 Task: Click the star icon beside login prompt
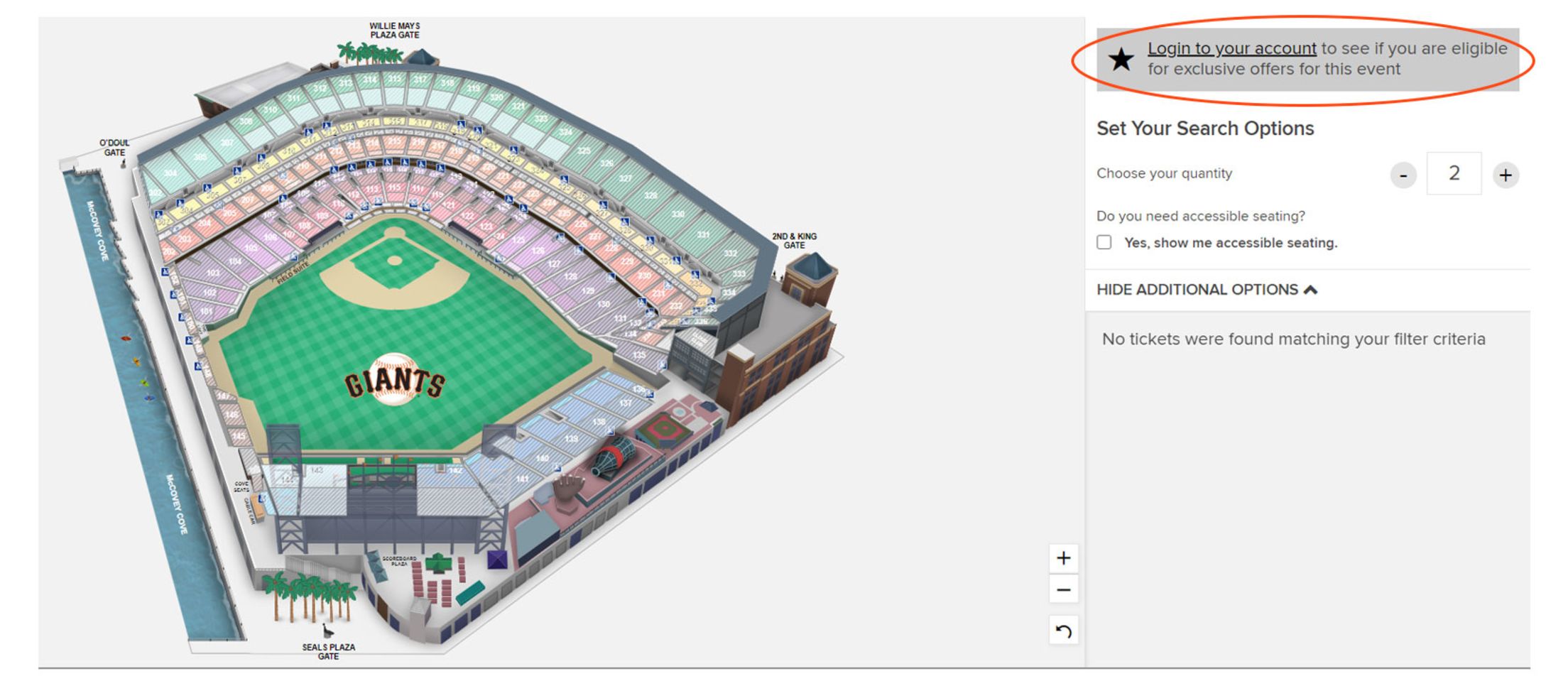coord(1121,60)
